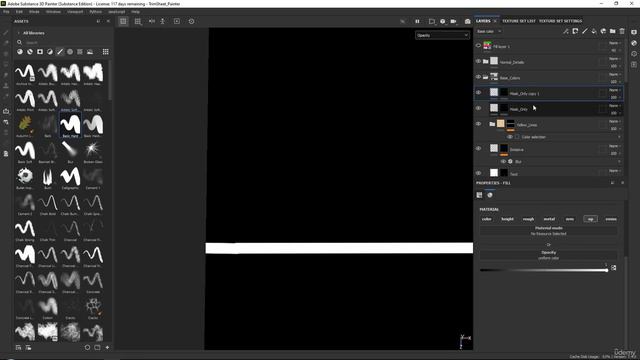Select the Paint brush tool in left toolbar

[6, 32]
